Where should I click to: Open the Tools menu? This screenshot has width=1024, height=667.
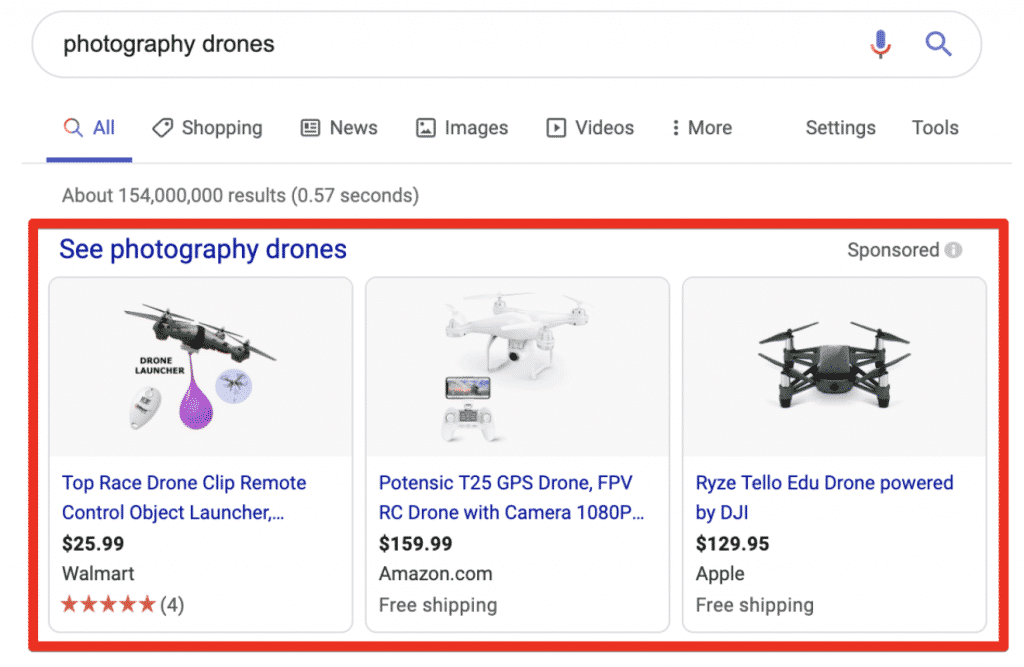(x=935, y=127)
